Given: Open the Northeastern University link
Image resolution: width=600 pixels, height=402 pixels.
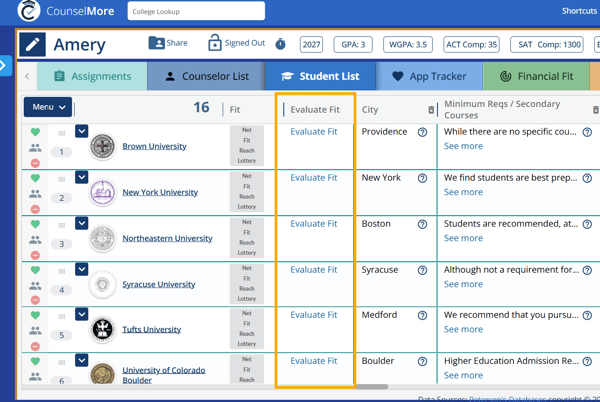Looking at the screenshot, I should pos(167,238).
